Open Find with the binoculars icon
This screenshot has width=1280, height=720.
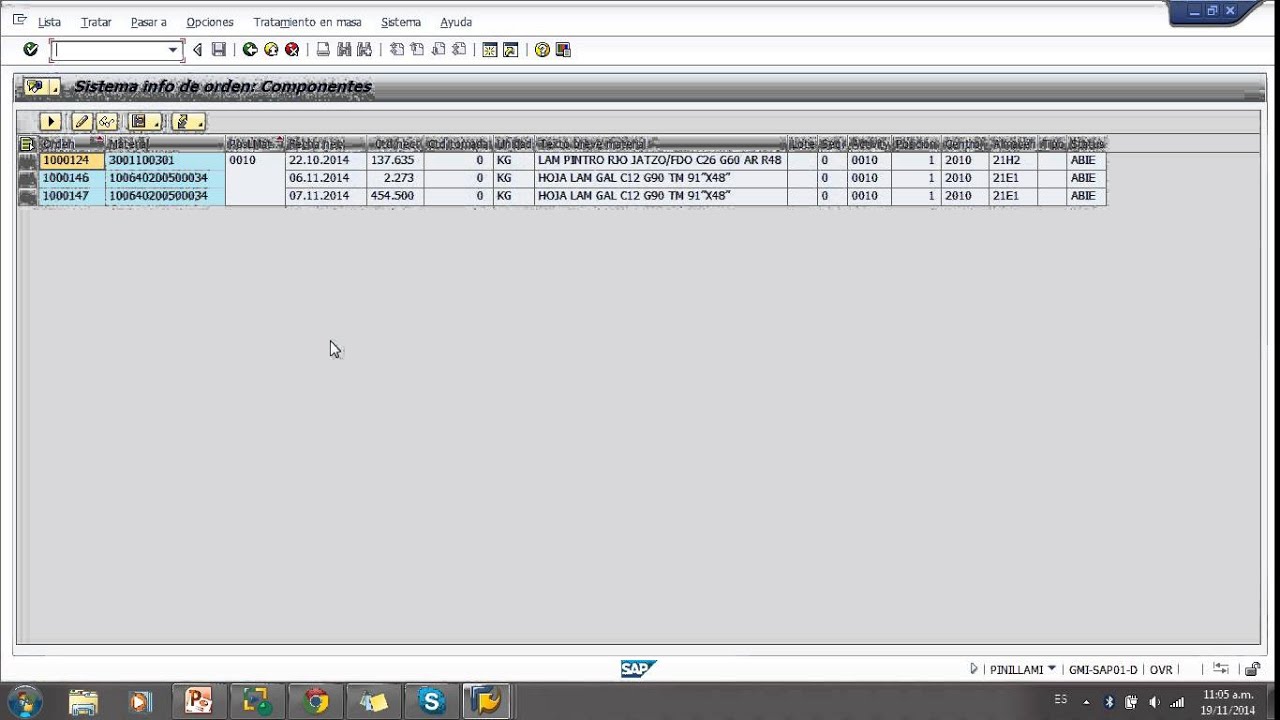pos(344,49)
